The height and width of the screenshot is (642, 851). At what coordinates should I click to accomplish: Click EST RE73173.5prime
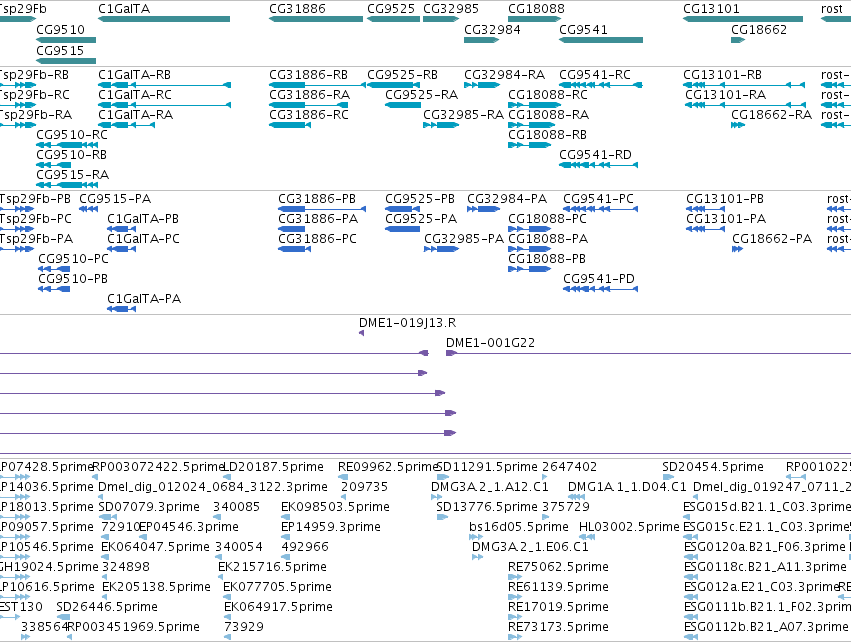558,627
